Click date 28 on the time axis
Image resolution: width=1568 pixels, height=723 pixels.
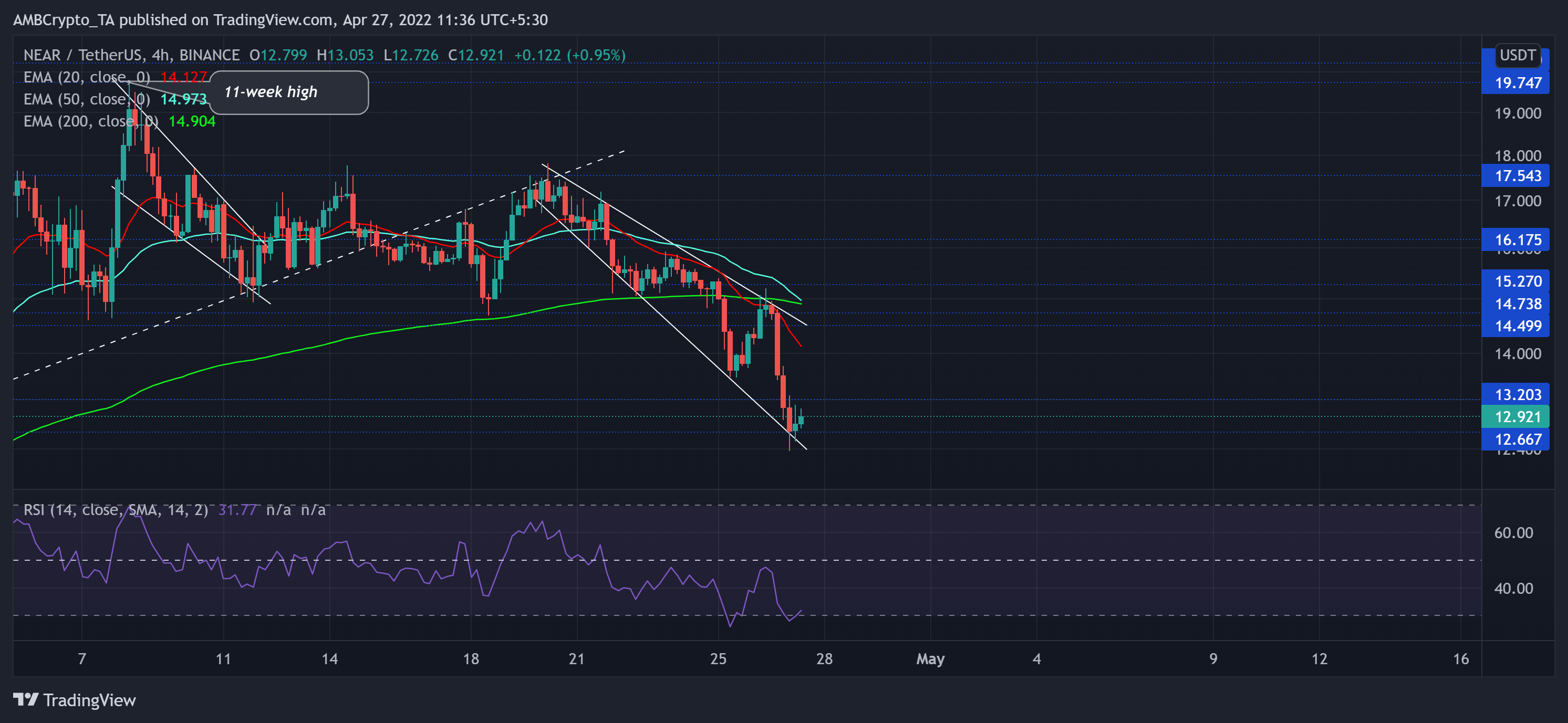pyautogui.click(x=824, y=659)
